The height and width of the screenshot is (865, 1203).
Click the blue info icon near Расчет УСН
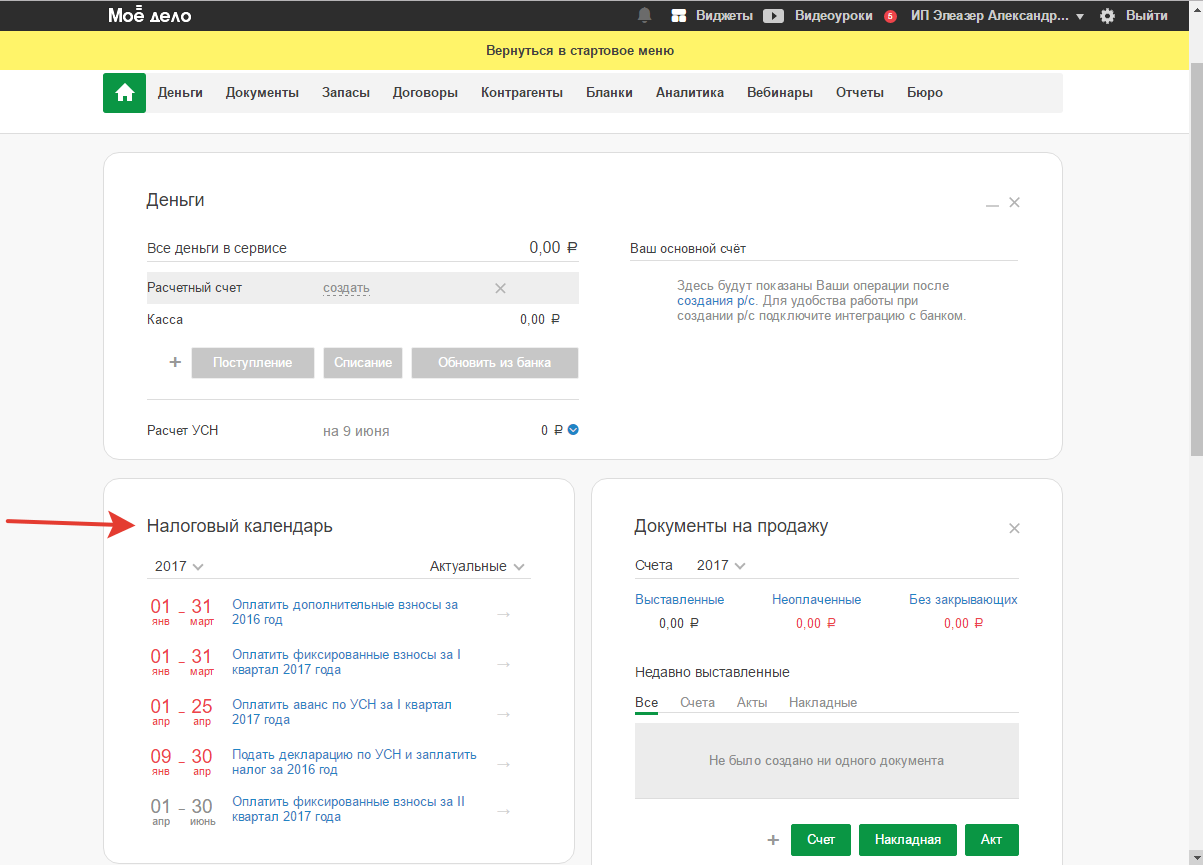573,430
